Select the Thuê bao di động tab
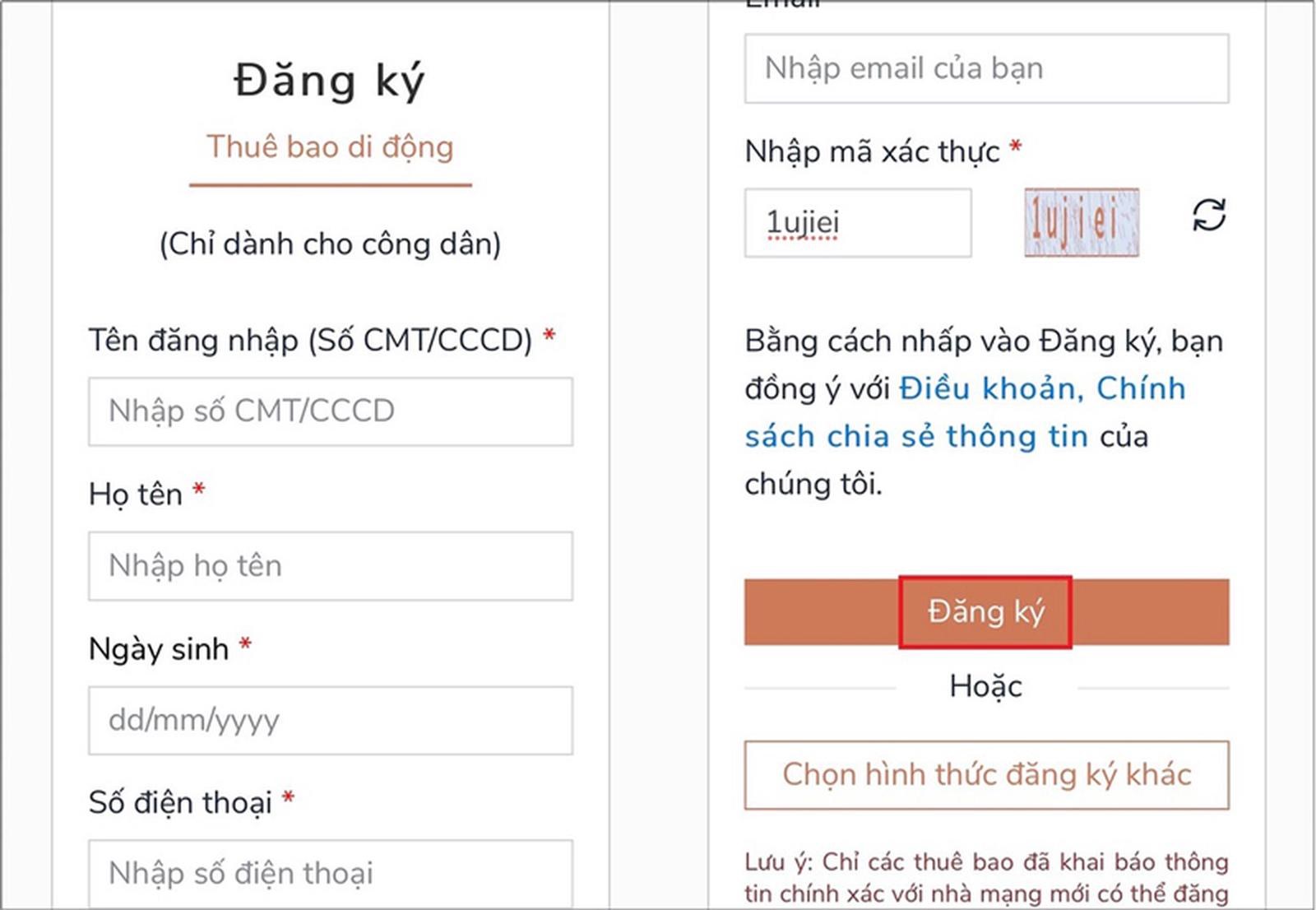This screenshot has width=1316, height=910. coord(330,147)
